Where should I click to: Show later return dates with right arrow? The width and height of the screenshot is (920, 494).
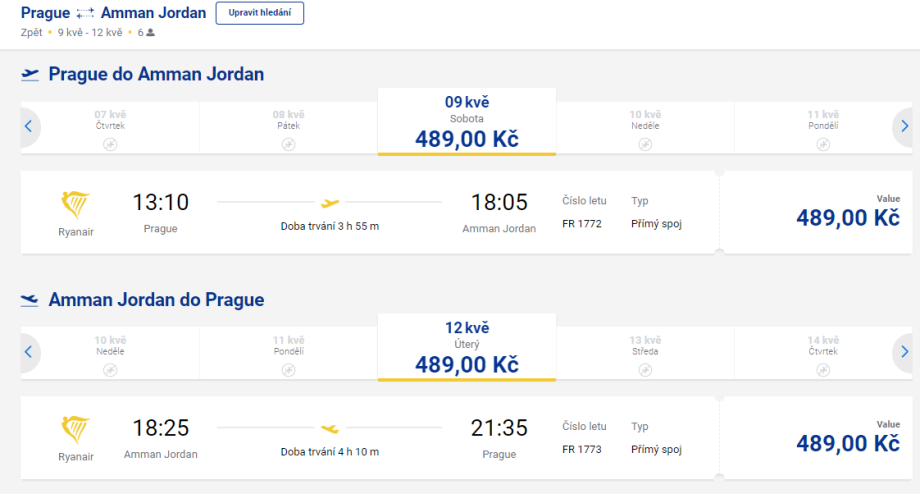[903, 351]
